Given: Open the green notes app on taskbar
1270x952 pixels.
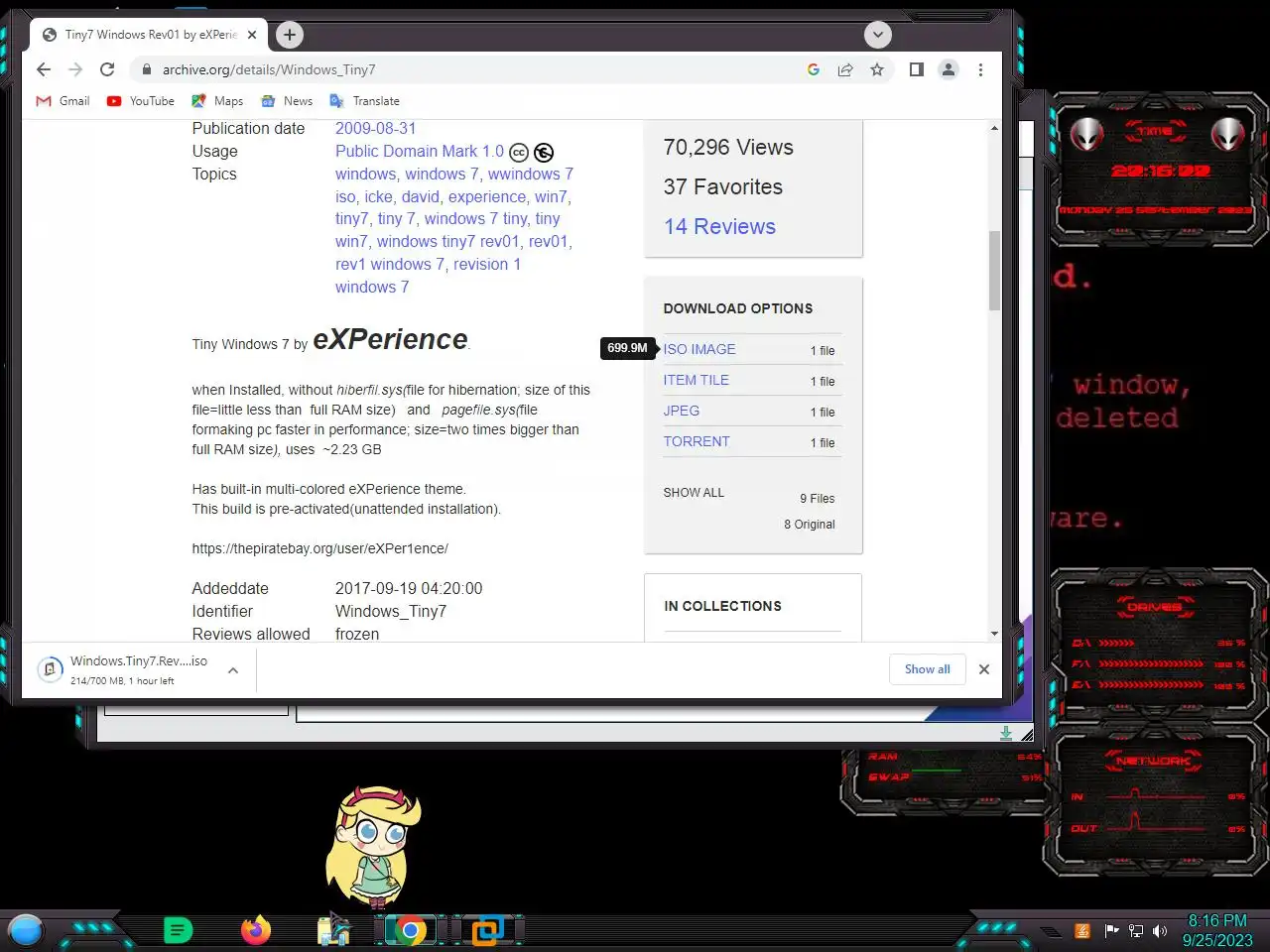Looking at the screenshot, I should point(178,930).
